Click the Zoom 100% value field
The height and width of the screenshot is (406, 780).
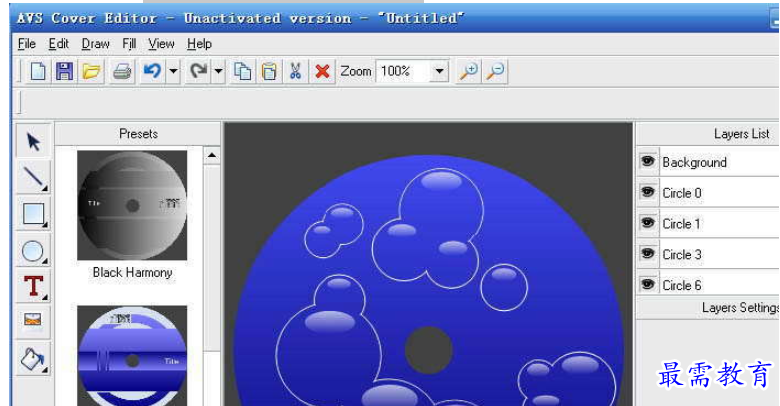pos(403,71)
